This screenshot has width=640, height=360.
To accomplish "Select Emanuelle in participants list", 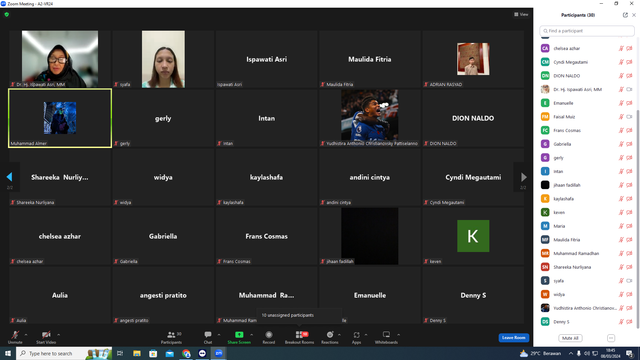I will [x=587, y=103].
